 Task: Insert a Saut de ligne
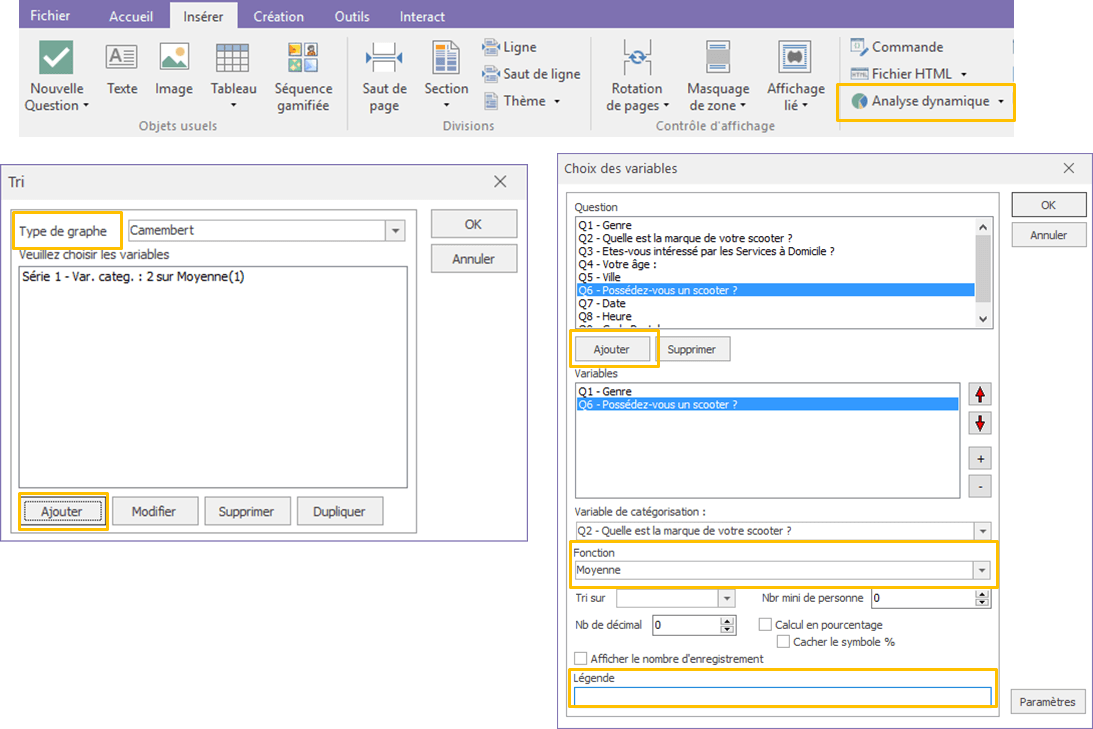tap(531, 74)
